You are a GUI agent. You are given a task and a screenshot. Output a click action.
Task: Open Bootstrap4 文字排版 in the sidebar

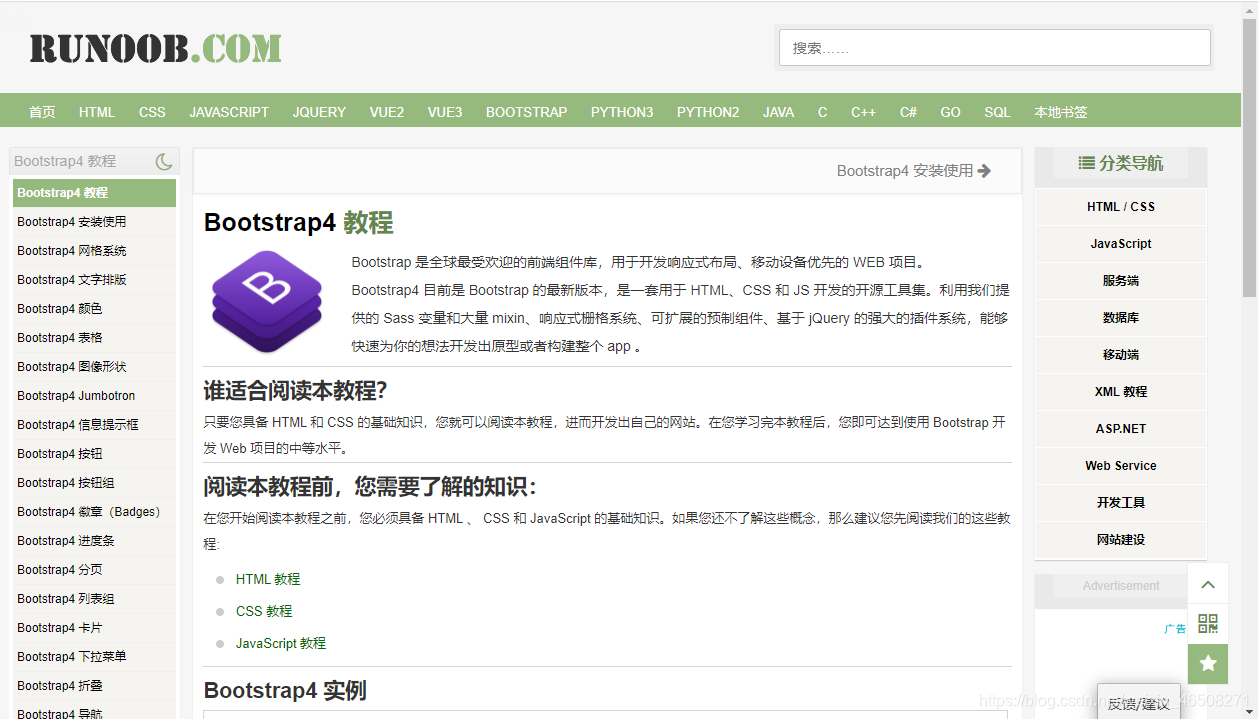pos(94,280)
